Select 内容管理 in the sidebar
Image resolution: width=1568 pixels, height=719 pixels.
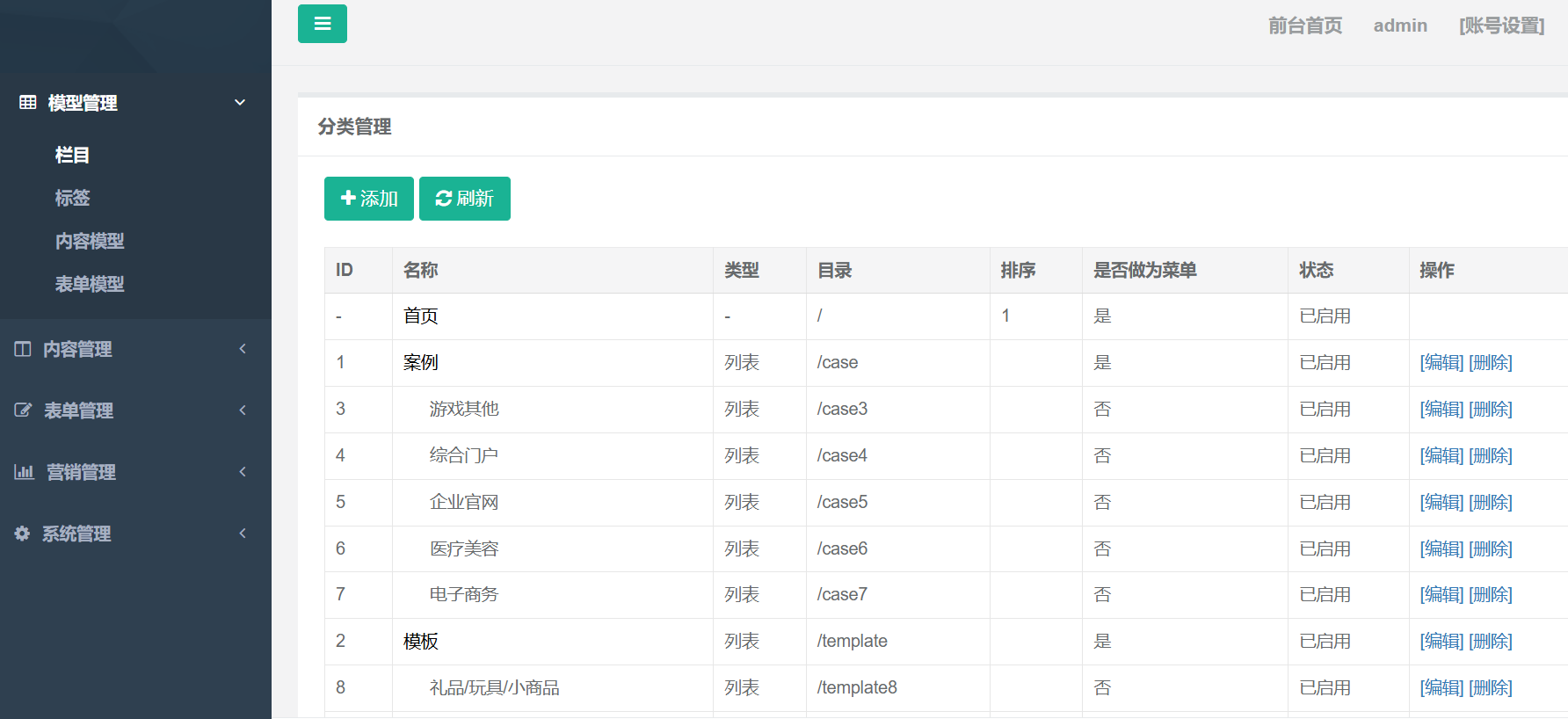77,349
